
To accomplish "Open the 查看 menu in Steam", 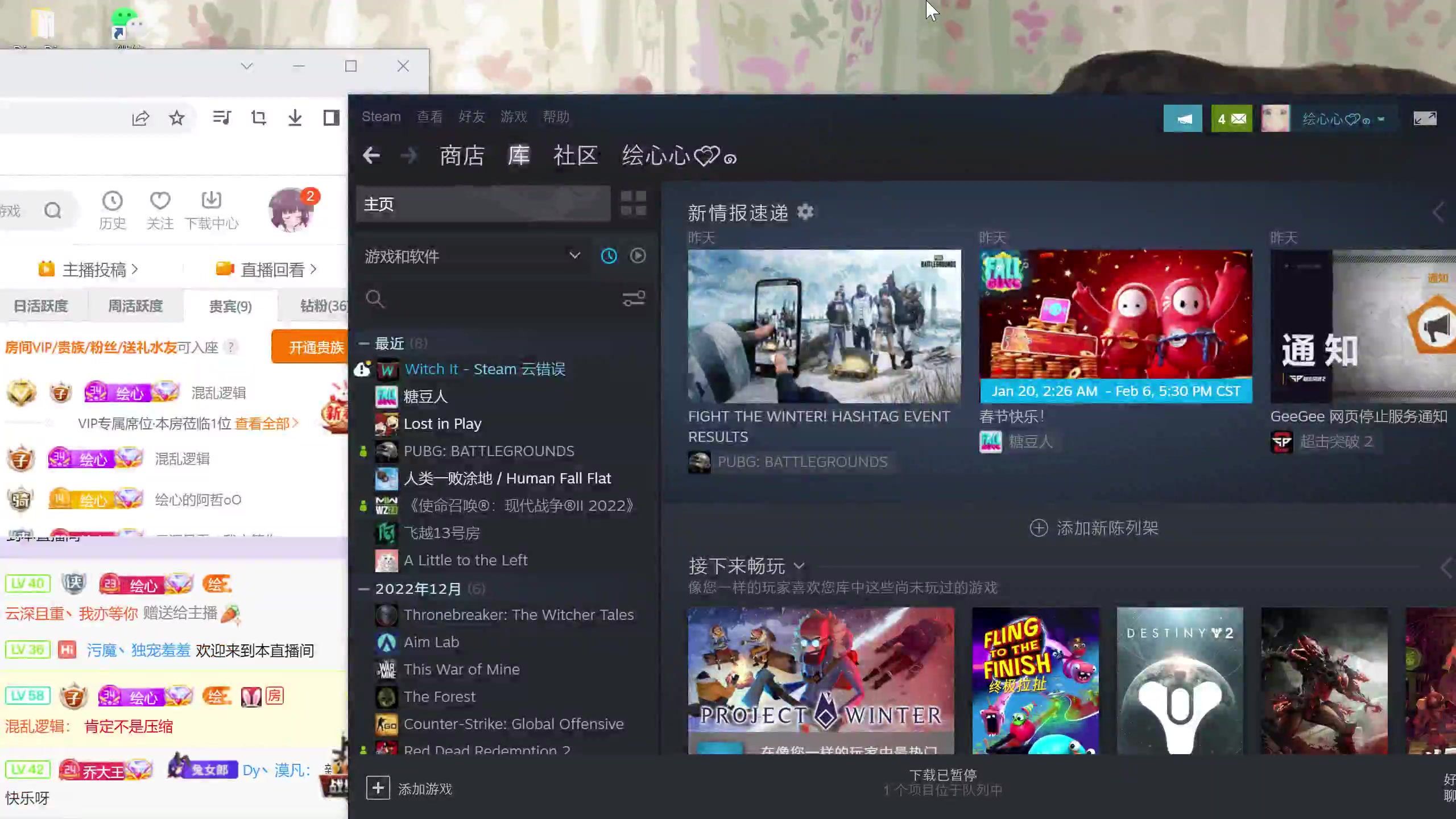I will pyautogui.click(x=429, y=117).
